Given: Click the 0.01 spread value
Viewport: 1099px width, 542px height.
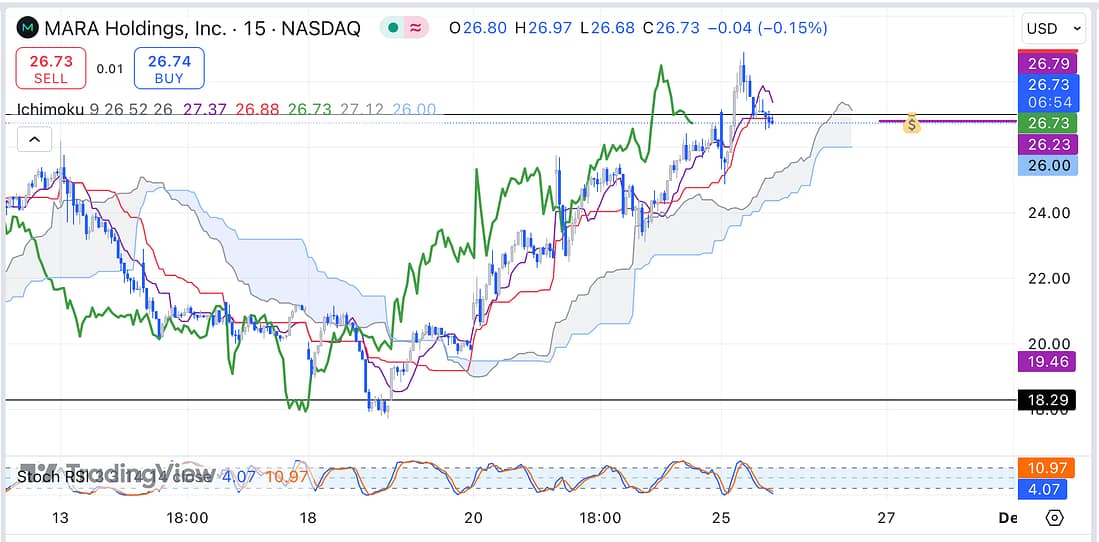Looking at the screenshot, I should tap(110, 70).
